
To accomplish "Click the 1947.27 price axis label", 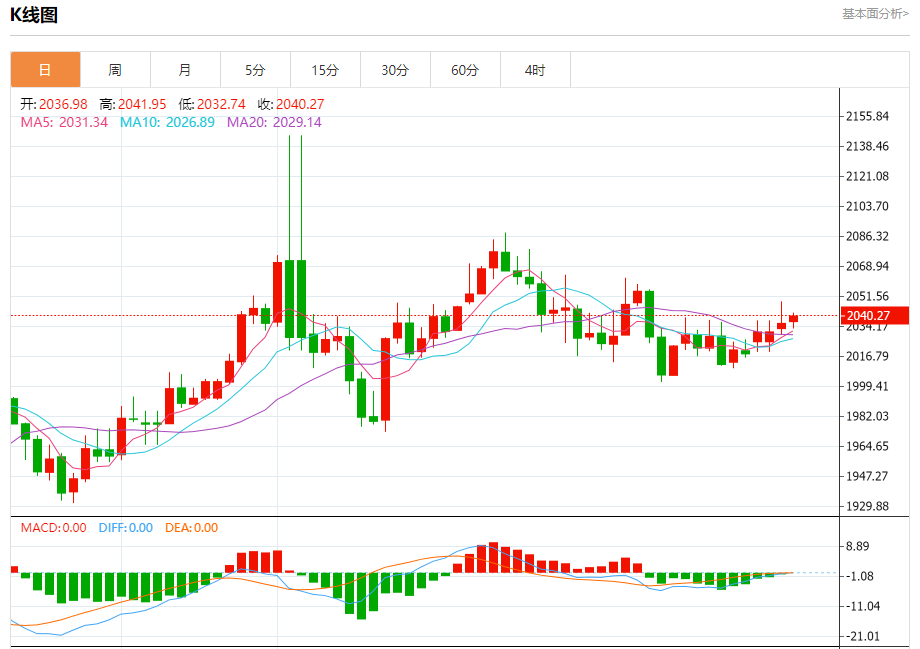I will coord(867,476).
